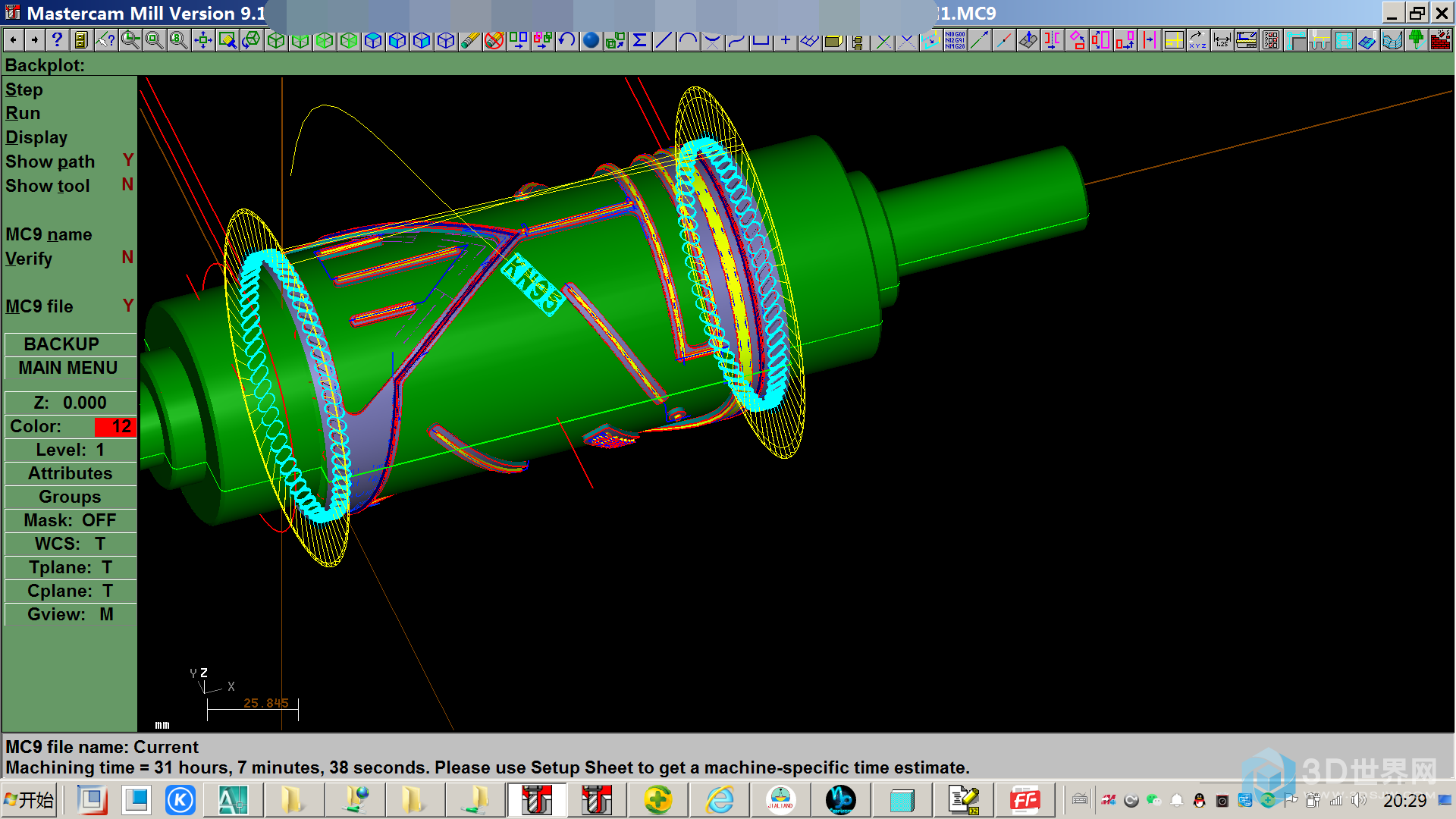Select the rotate transform rectangles icon
Image resolution: width=1456 pixels, height=819 pixels.
[x=1076, y=40]
